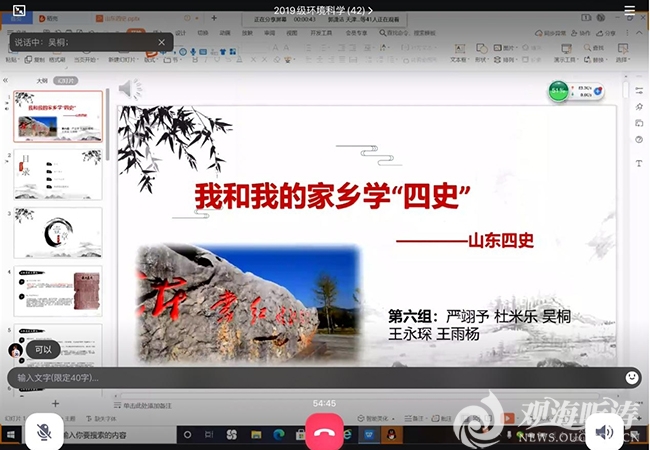Select slide 3 thumbnail with ink circle
Image resolution: width=650 pixels, height=450 pixels.
tap(58, 232)
